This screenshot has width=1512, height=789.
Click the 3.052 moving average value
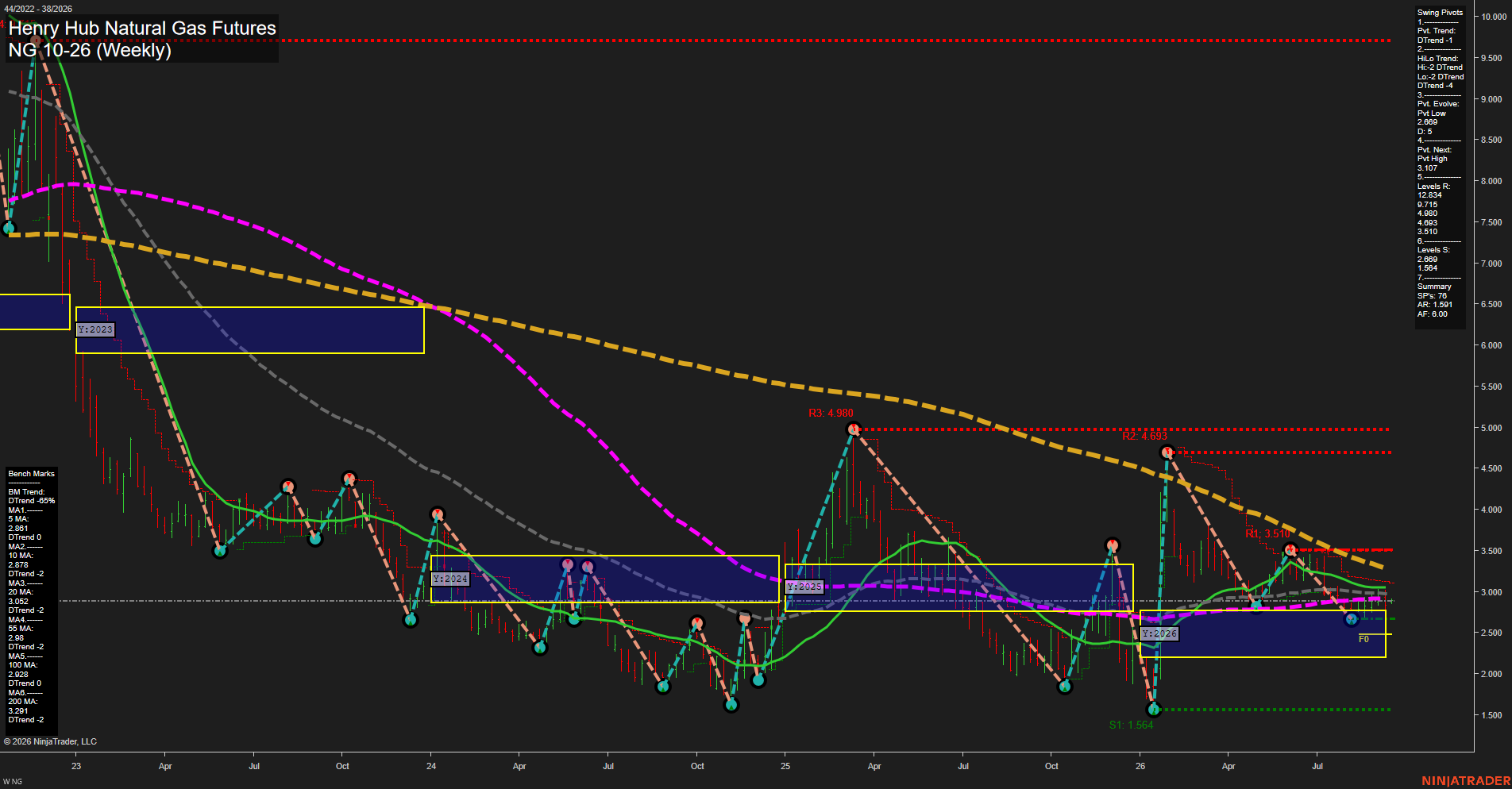(18, 602)
